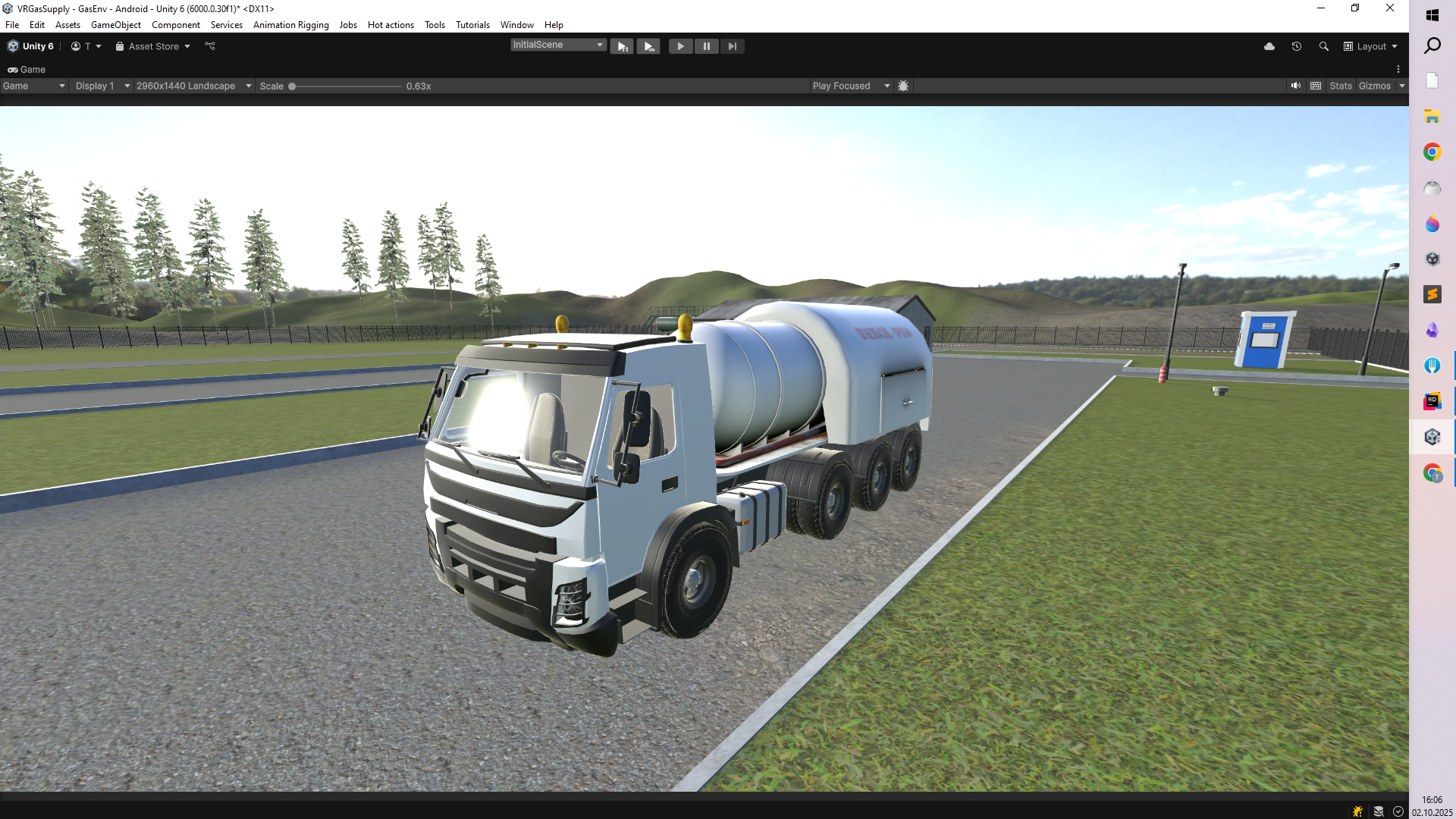The image size is (1456, 819).
Task: Click the Scale slider handle
Action: coord(292,86)
